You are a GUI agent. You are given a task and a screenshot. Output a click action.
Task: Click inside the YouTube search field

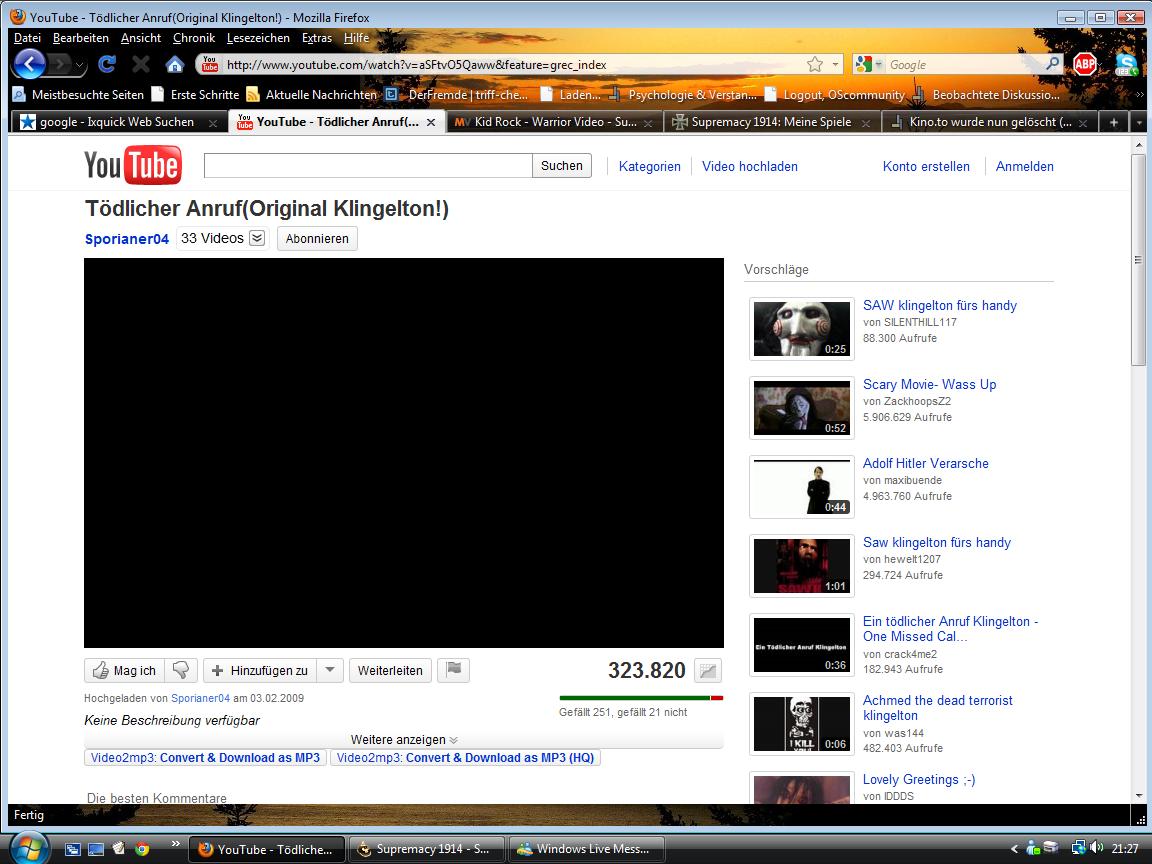(368, 165)
